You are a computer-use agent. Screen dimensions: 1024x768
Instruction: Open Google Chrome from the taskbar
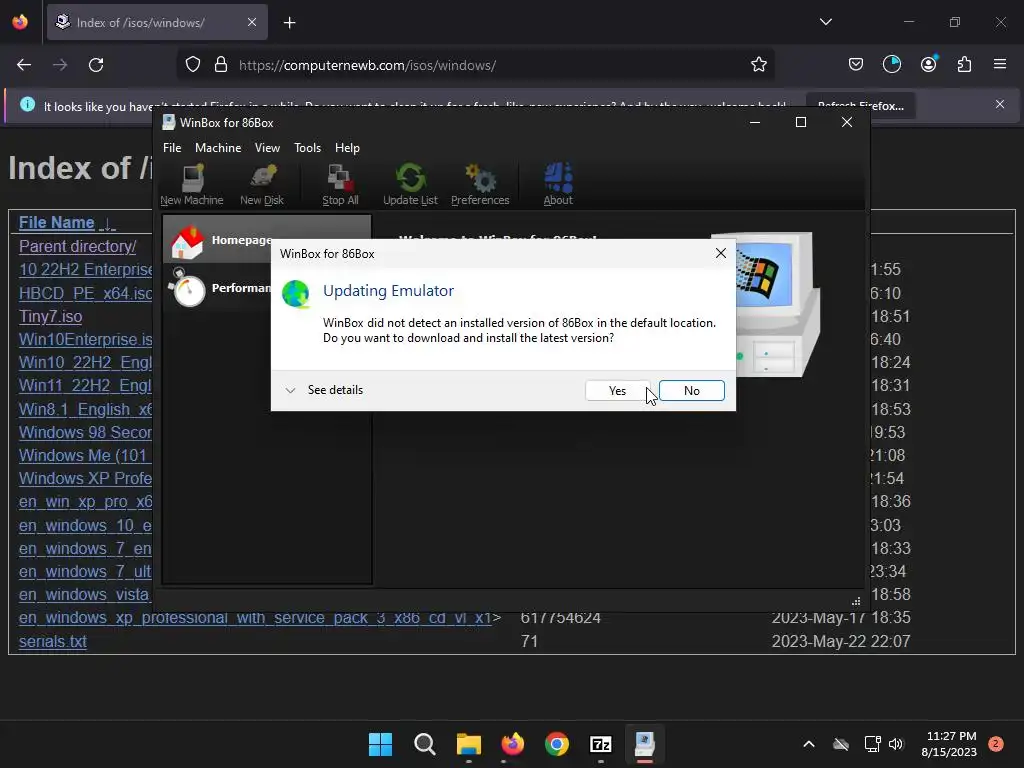tap(556, 744)
